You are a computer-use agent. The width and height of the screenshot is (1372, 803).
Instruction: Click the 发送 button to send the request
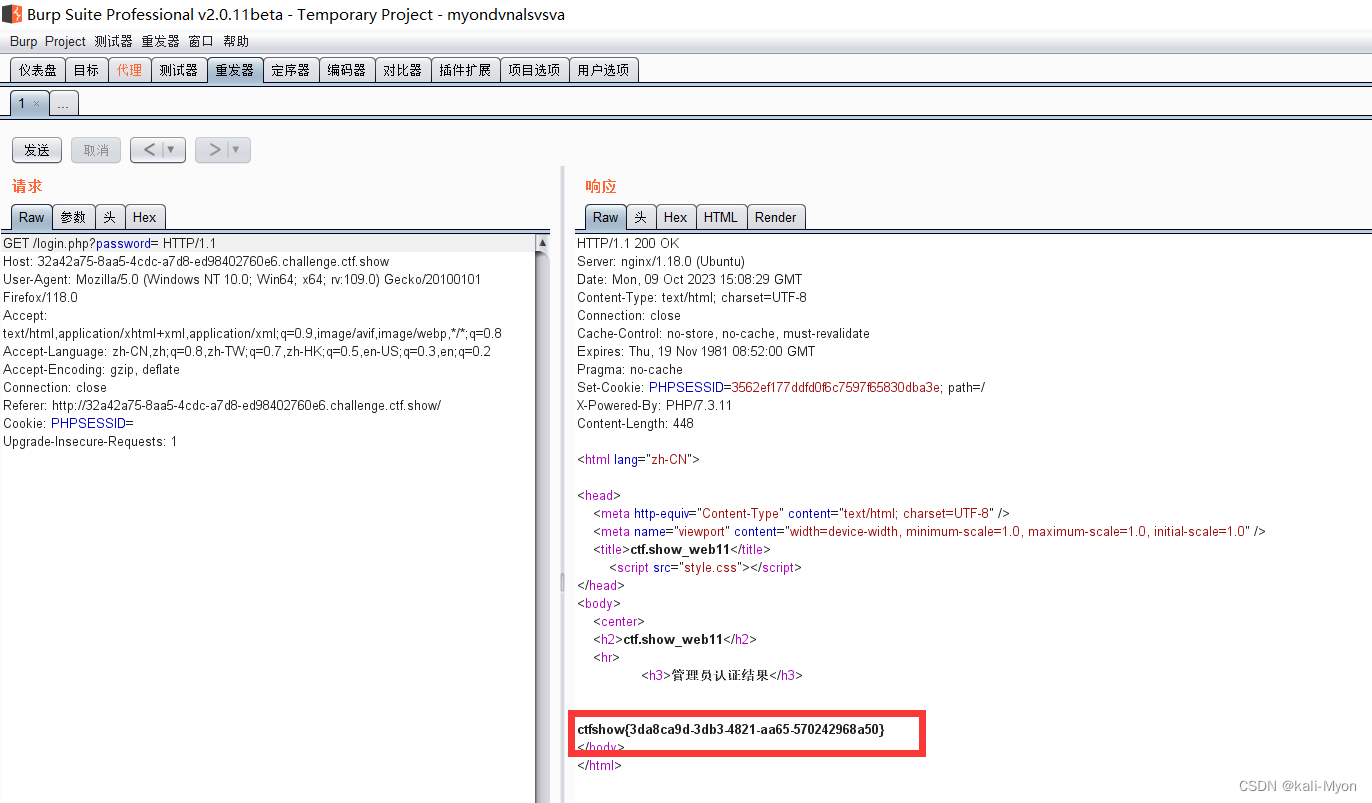37,150
